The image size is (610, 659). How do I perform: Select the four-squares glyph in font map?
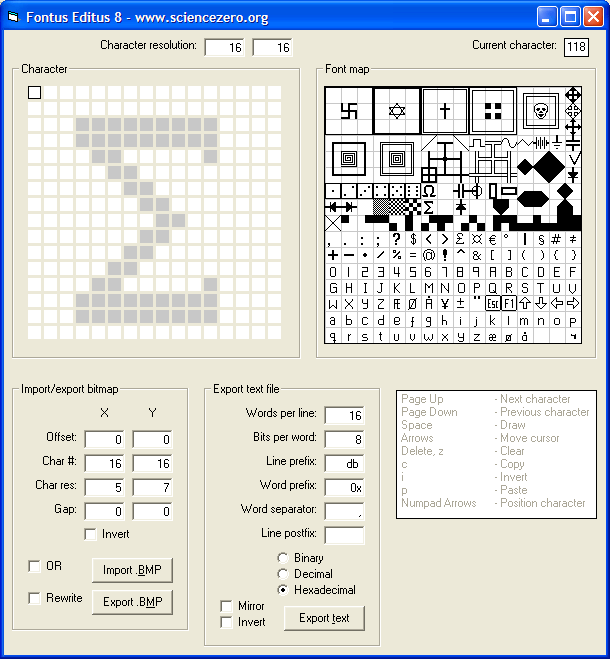pos(492,110)
